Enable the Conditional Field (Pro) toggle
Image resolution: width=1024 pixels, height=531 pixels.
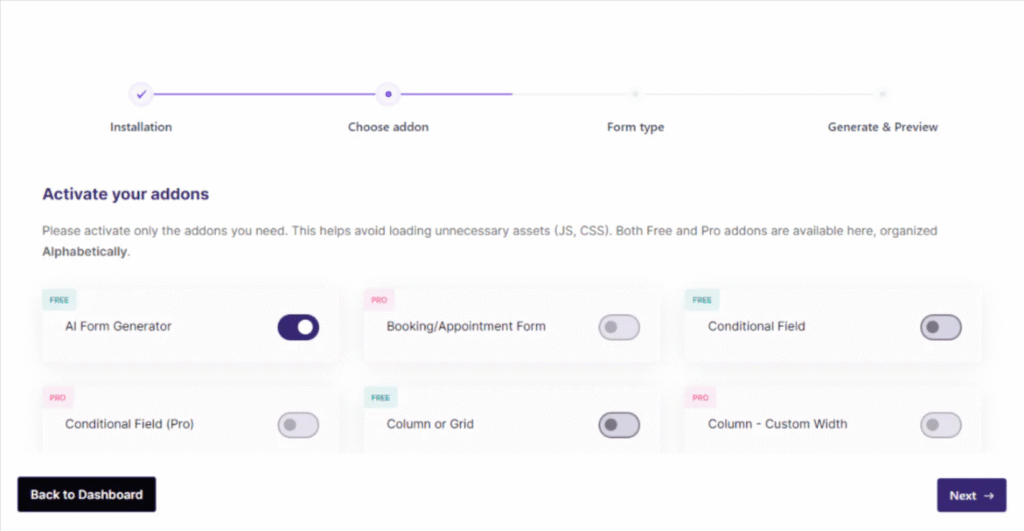tap(298, 425)
